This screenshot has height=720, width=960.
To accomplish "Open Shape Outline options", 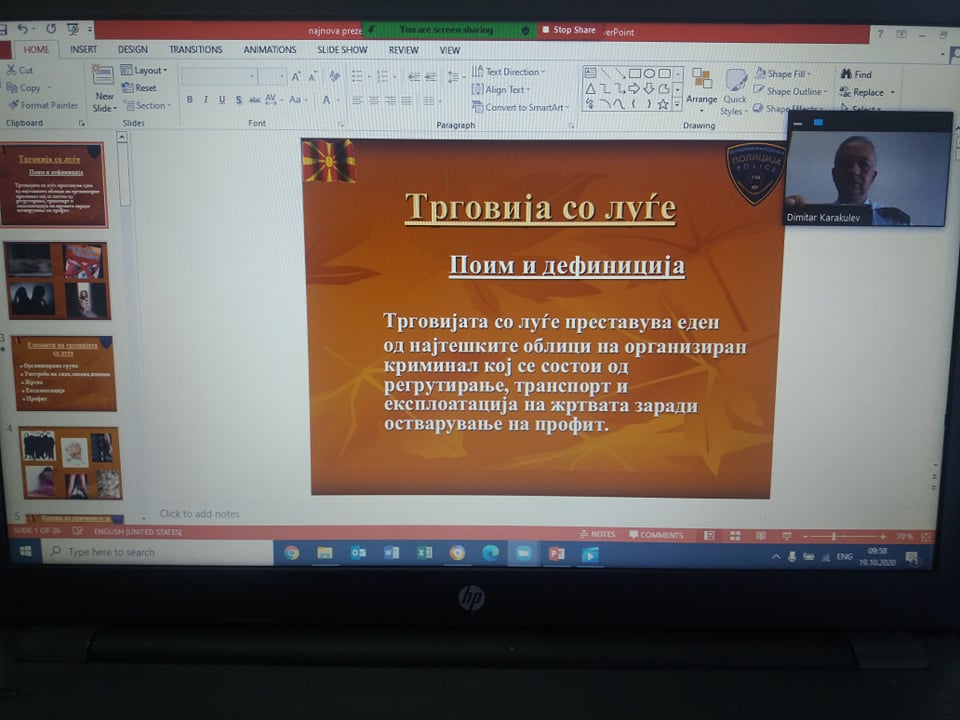I will [x=790, y=91].
